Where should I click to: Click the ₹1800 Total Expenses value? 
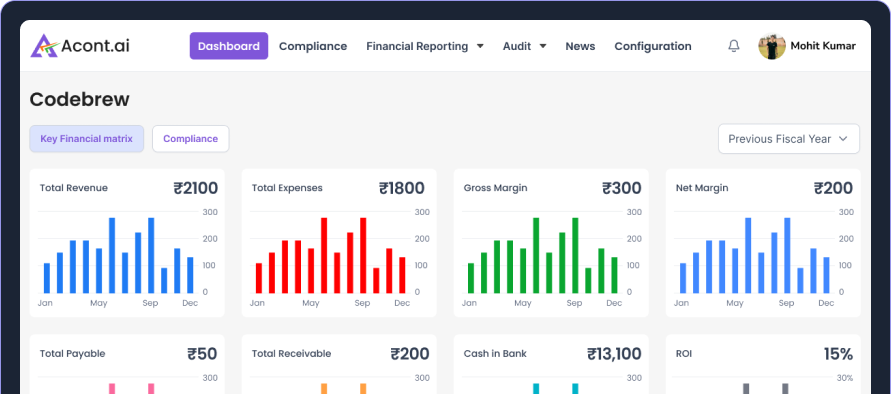tap(402, 188)
